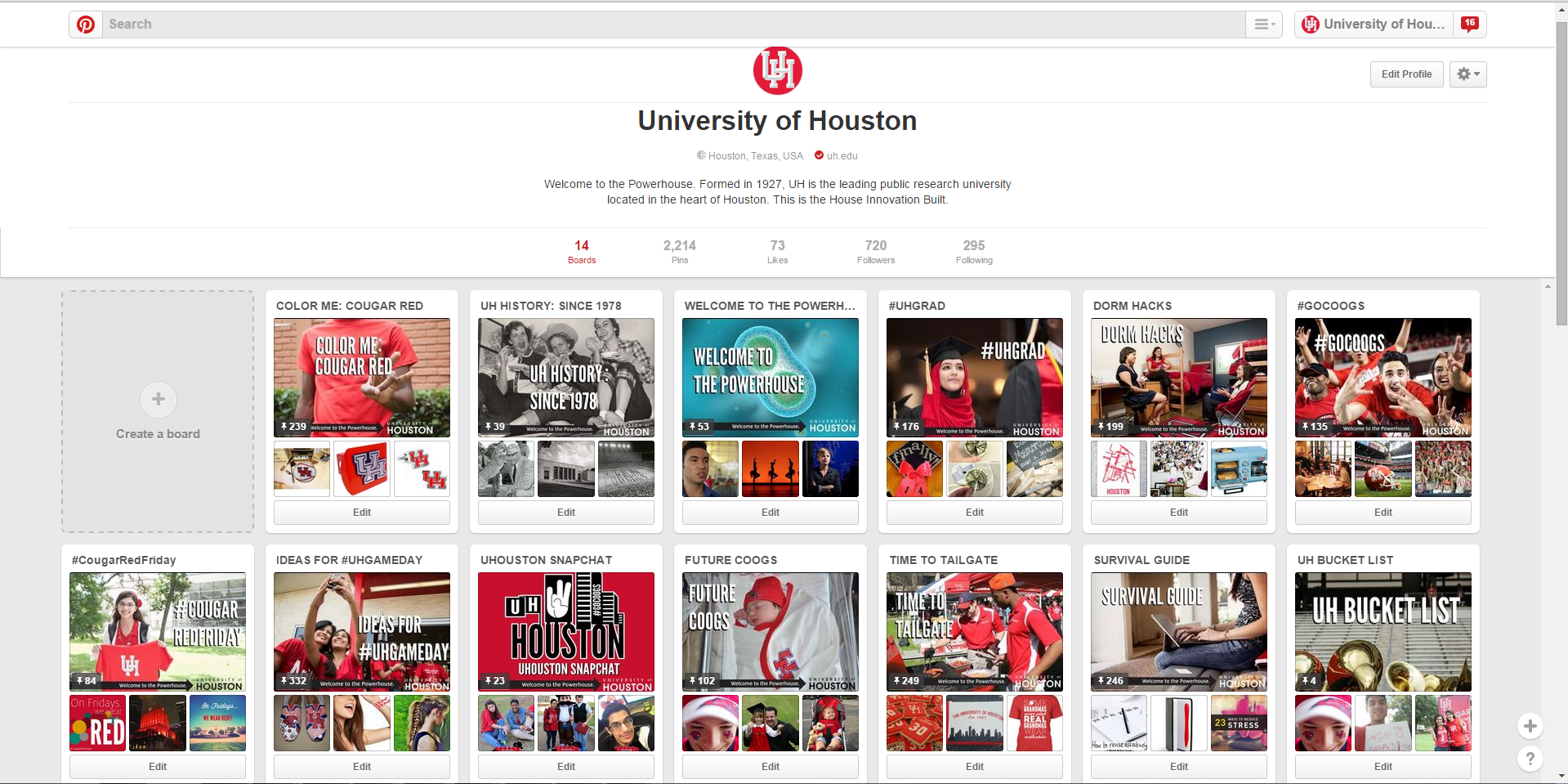Open the profile settings gear dropdown

(1467, 74)
